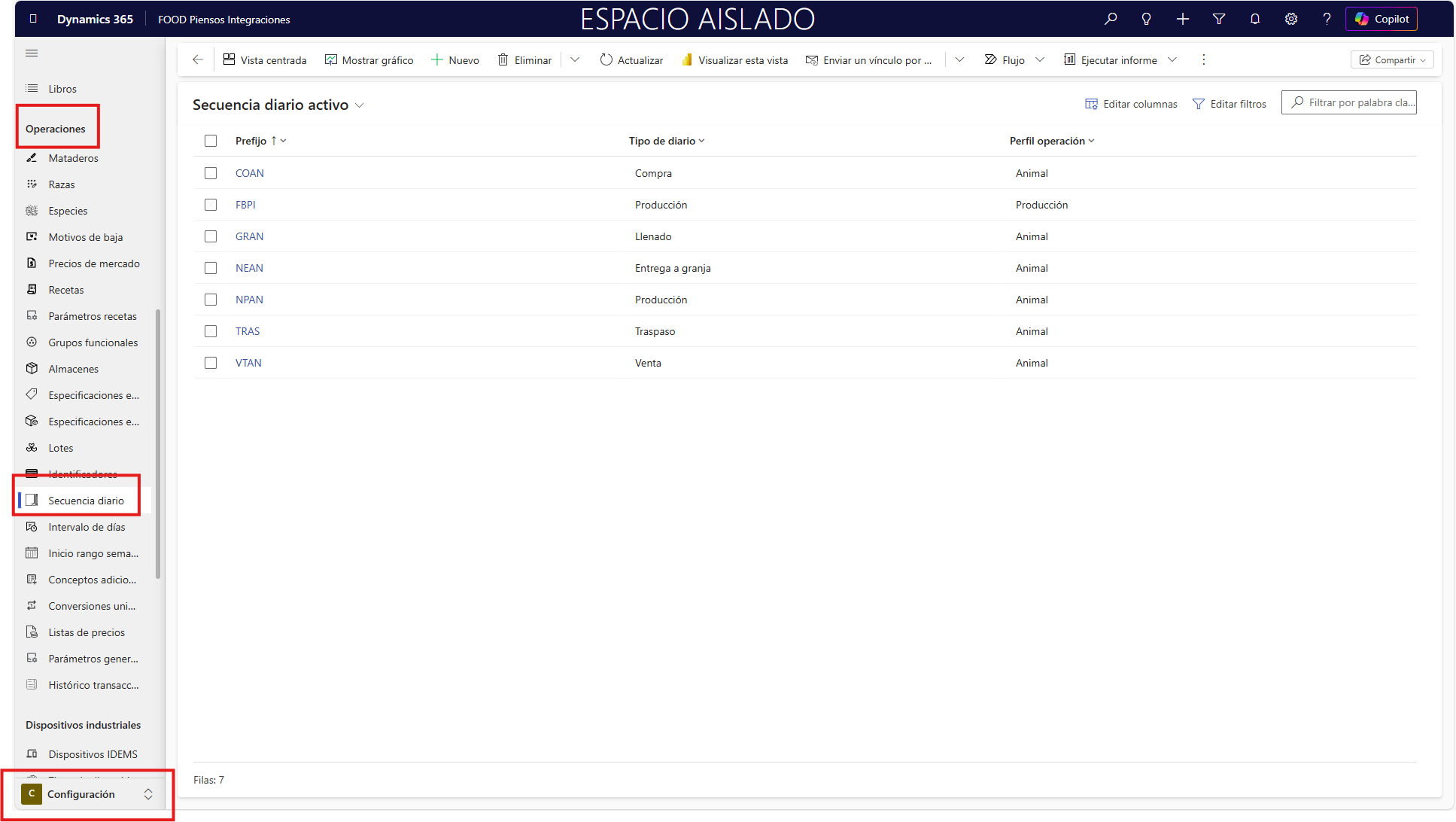Open Matadores in the sidebar
The image size is (1456, 822).
73,158
